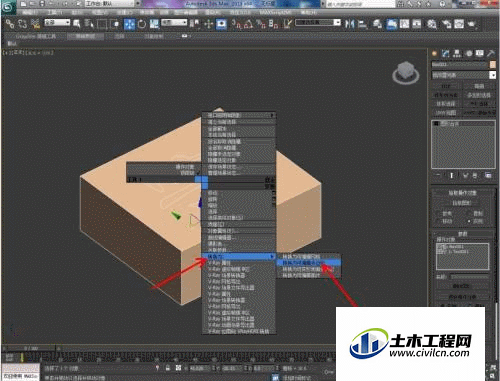Click the 3ds Max application button

pos(8,7)
